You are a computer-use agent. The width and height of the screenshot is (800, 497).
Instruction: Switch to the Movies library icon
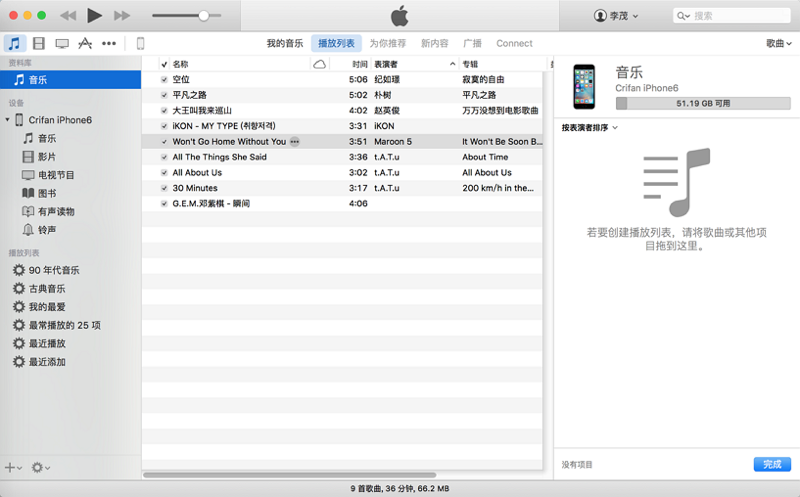39,43
